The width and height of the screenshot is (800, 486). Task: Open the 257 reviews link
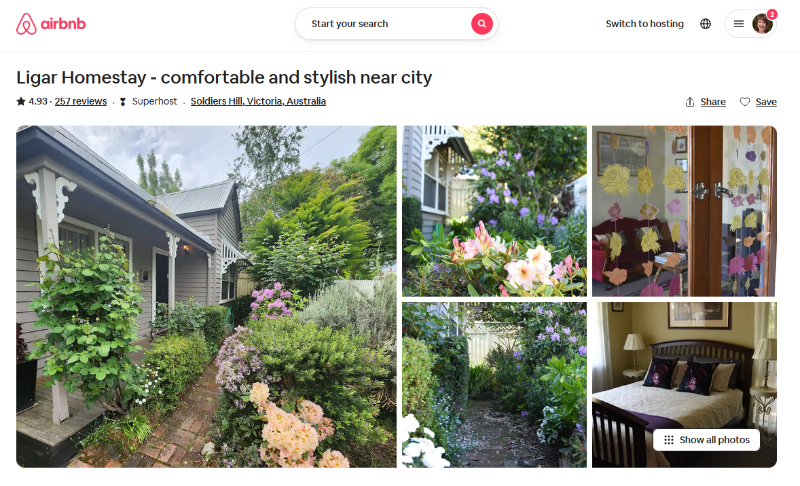point(81,101)
